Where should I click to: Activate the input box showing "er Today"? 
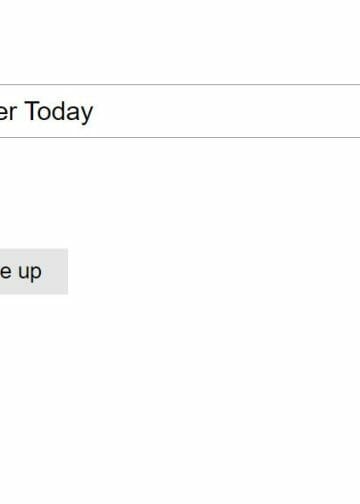click(x=180, y=111)
